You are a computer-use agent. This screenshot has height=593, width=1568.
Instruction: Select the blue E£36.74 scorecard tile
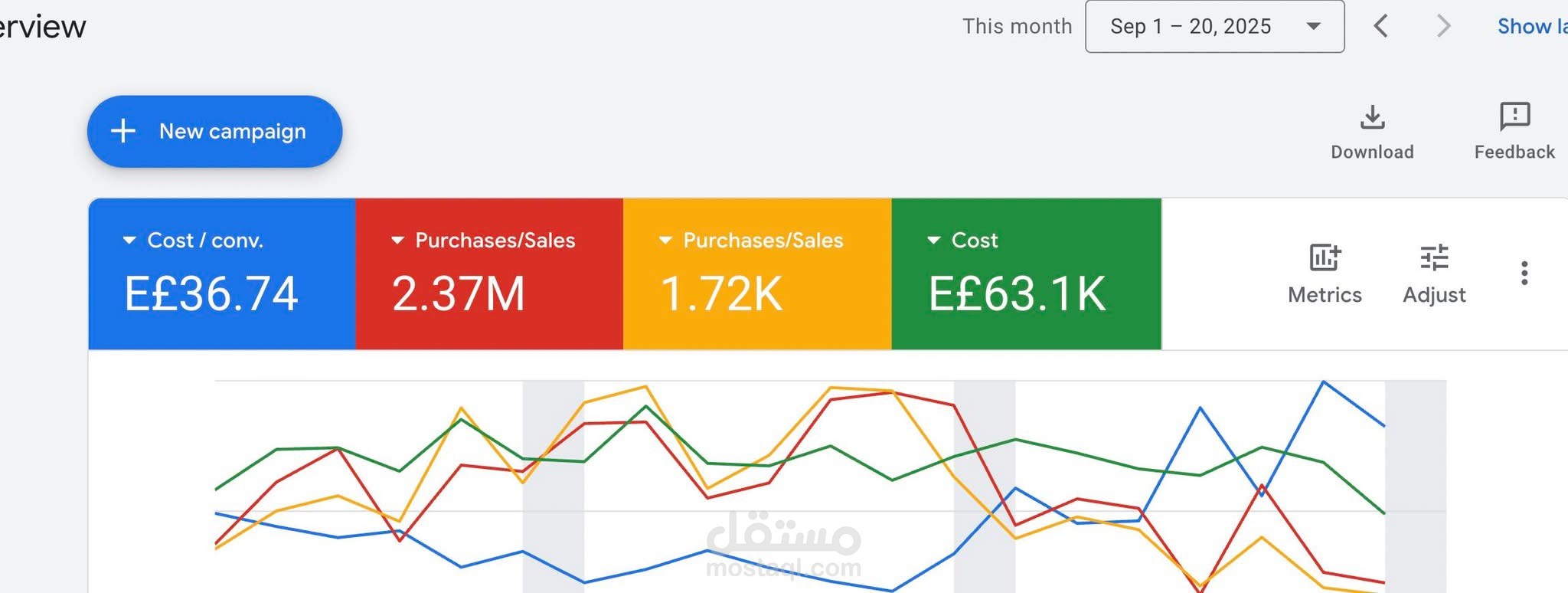[221, 293]
